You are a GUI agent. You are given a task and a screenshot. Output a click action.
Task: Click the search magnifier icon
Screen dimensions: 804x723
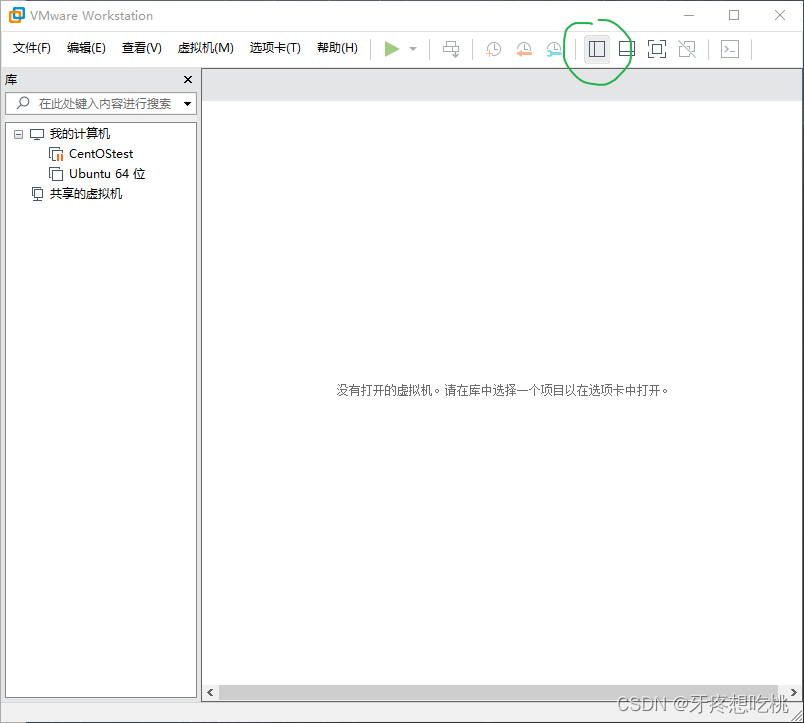[x=23, y=103]
